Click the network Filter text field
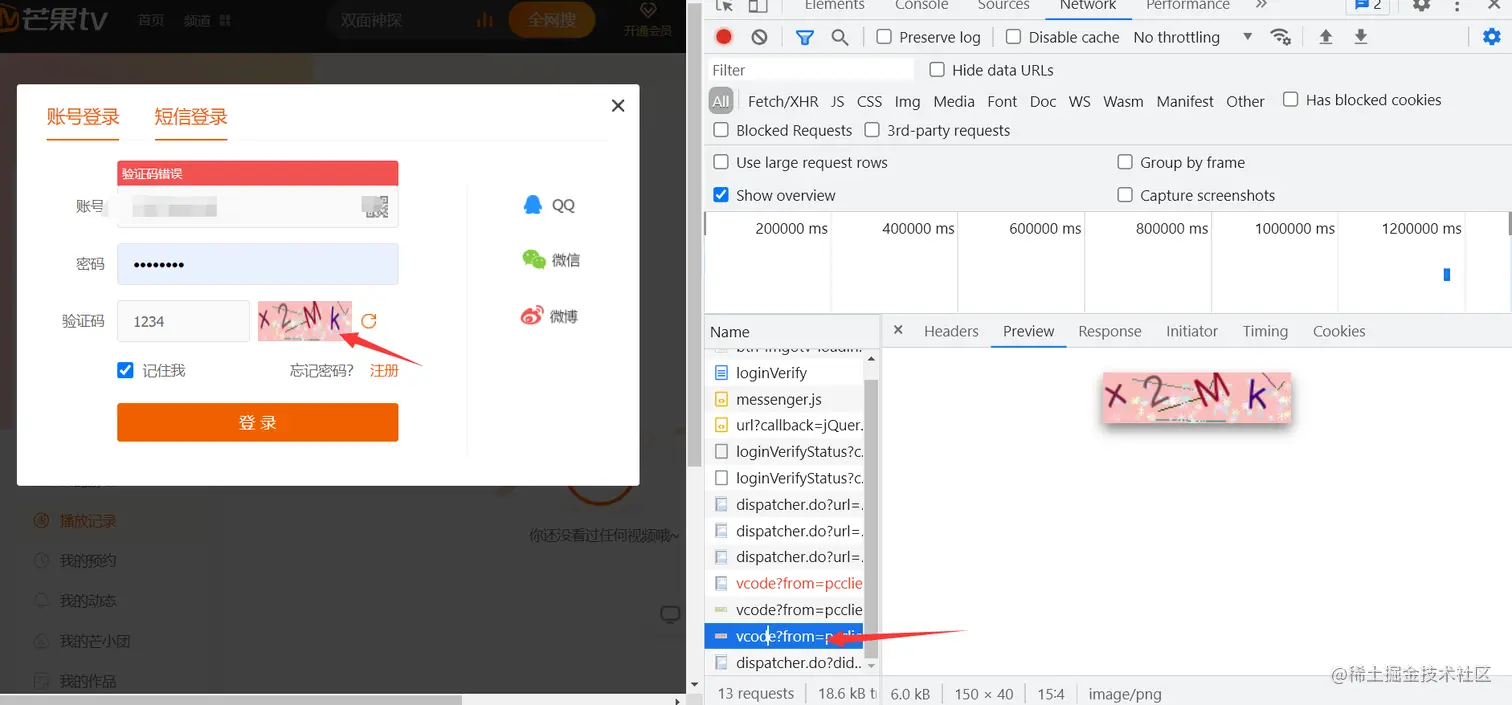Screen dimensions: 1512x705 point(810,70)
